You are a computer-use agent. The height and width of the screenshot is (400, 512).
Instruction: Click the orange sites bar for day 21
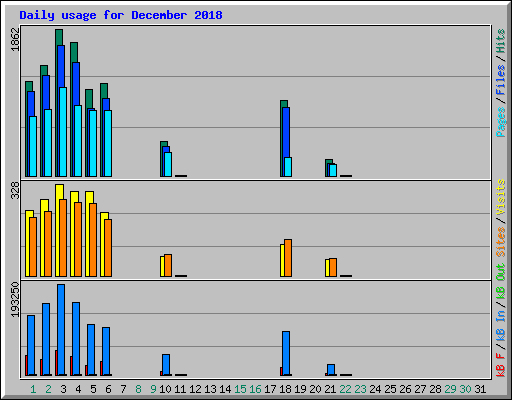[x=333, y=267]
